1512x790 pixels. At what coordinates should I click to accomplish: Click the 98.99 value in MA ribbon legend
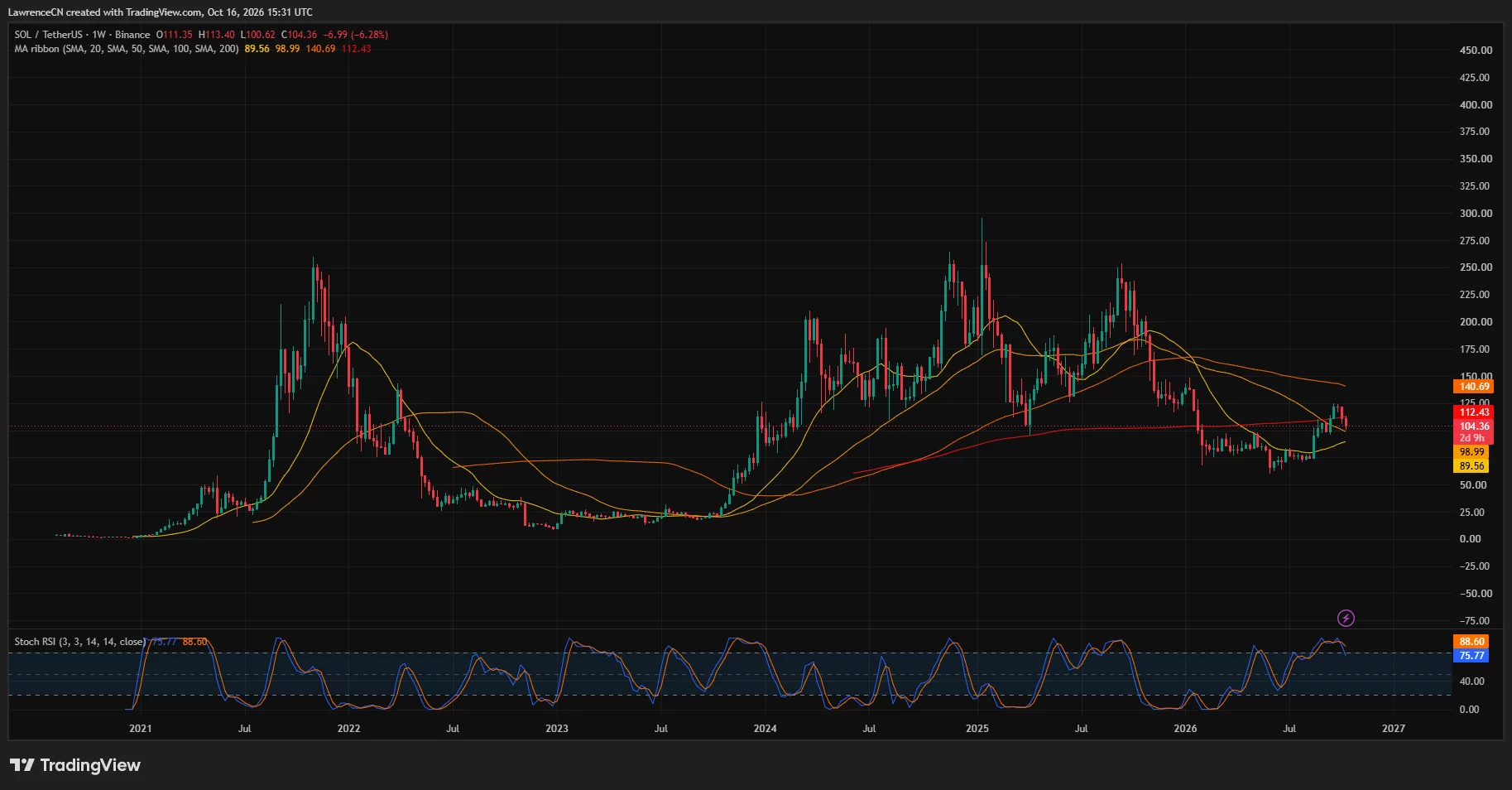point(287,49)
